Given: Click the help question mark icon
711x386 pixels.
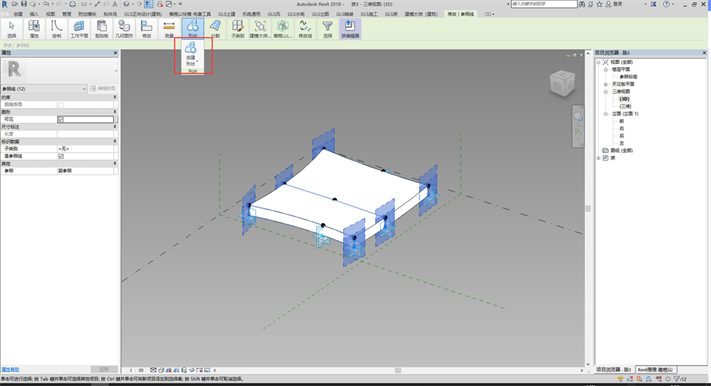Looking at the screenshot, I should (666, 4).
